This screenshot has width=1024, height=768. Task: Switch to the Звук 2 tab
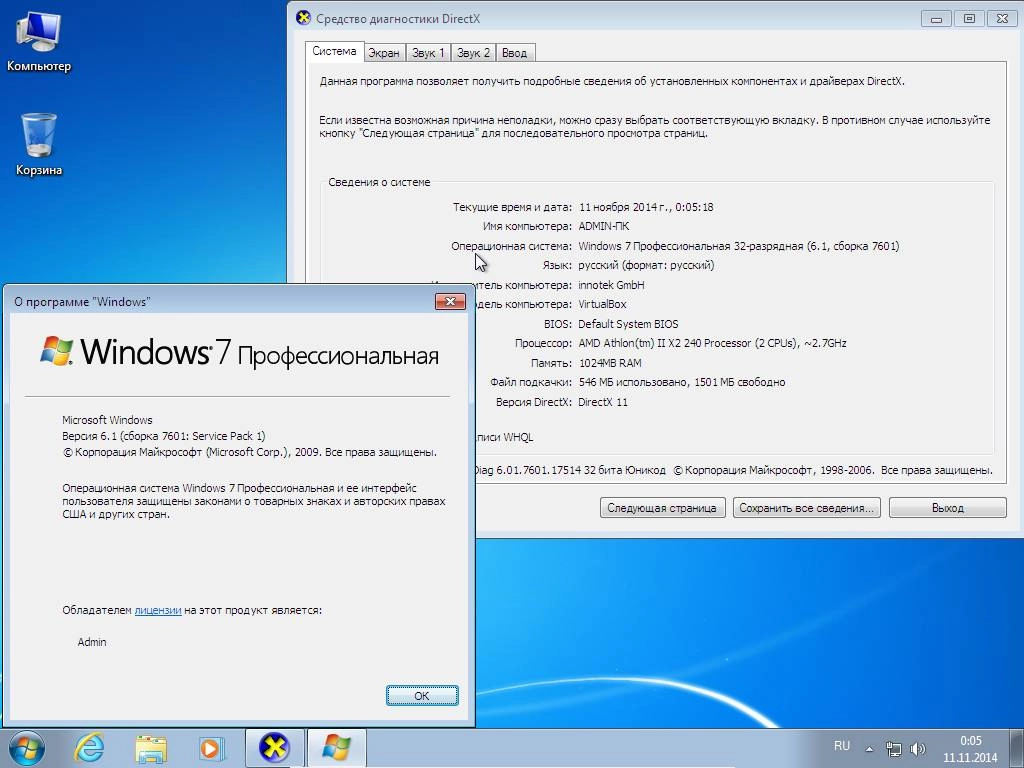tap(473, 53)
